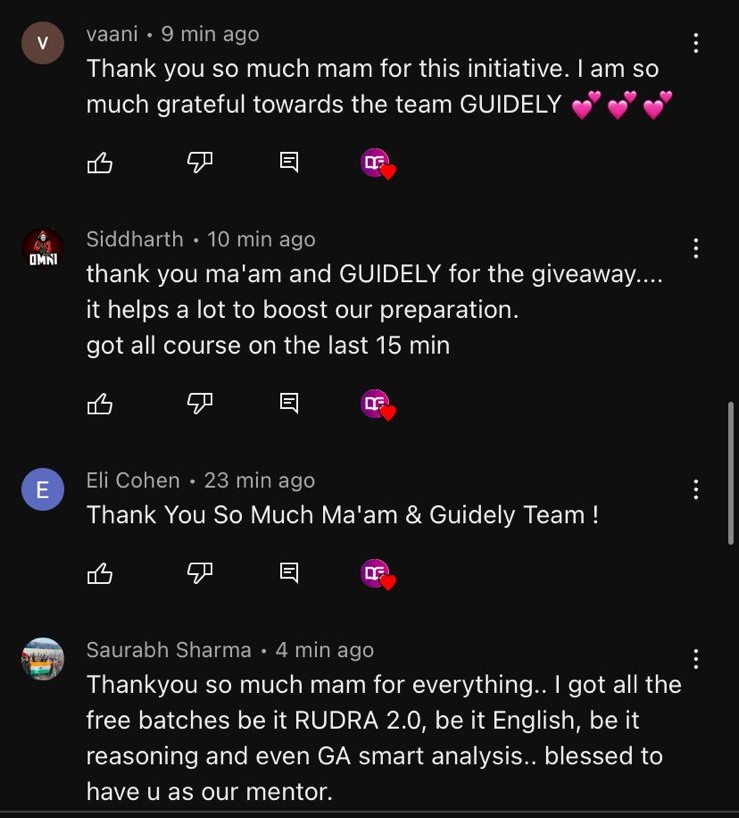Click creator heart badge under Eli Cohen's comment

[378, 574]
